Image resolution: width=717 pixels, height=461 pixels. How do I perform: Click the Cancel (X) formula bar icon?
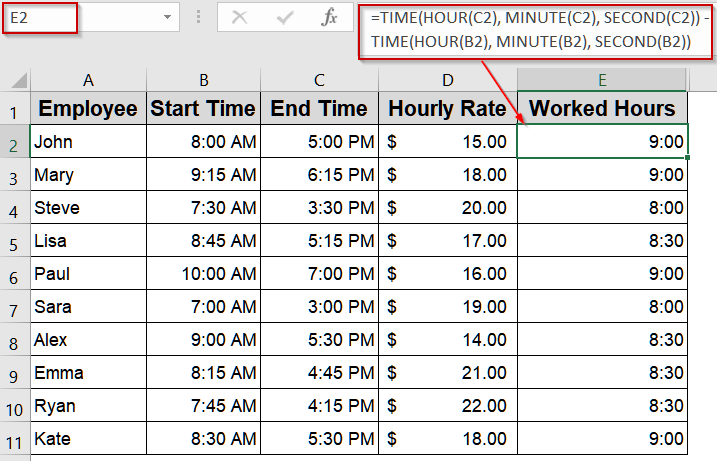tap(240, 18)
